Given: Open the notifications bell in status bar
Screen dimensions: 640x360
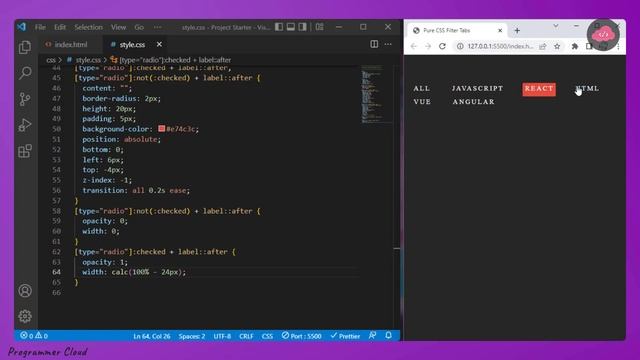Looking at the screenshot, I should coord(388,336).
